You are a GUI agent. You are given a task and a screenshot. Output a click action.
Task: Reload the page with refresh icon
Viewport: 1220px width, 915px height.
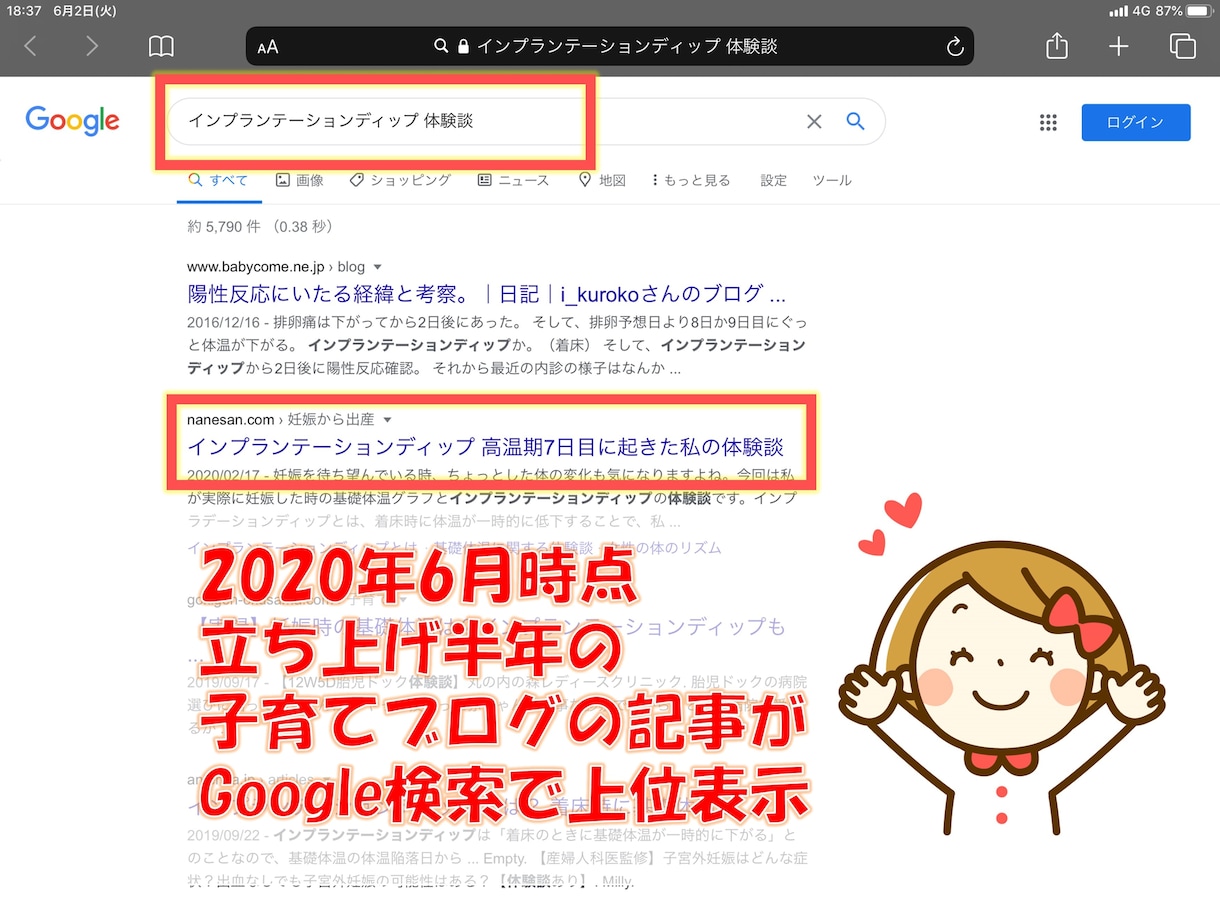click(x=955, y=46)
